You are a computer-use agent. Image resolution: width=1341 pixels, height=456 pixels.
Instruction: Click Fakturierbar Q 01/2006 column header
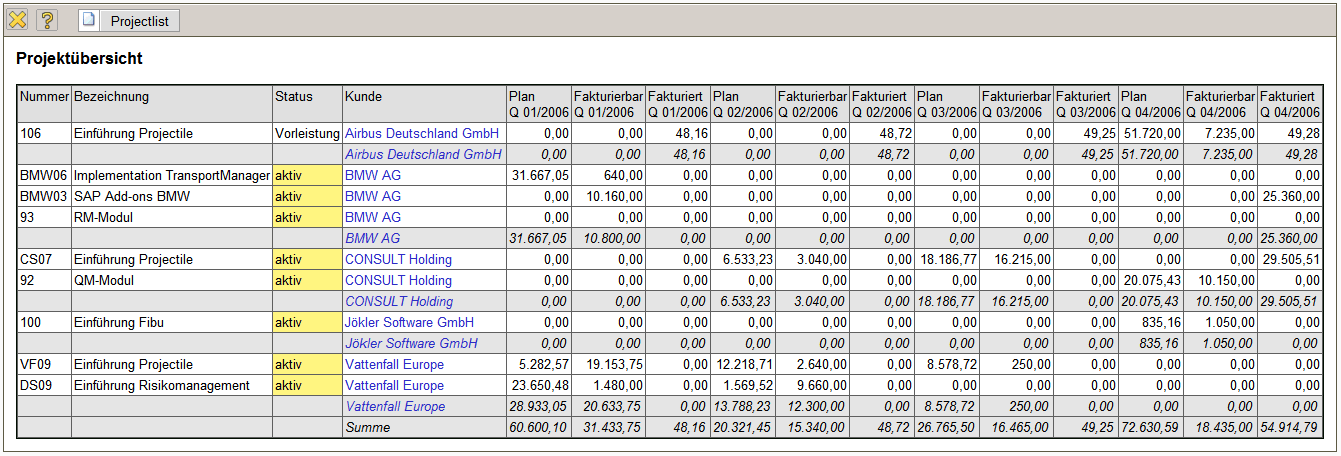[608, 105]
